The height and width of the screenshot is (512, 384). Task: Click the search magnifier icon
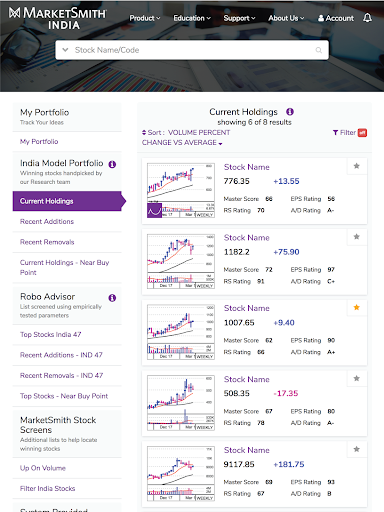319,50
